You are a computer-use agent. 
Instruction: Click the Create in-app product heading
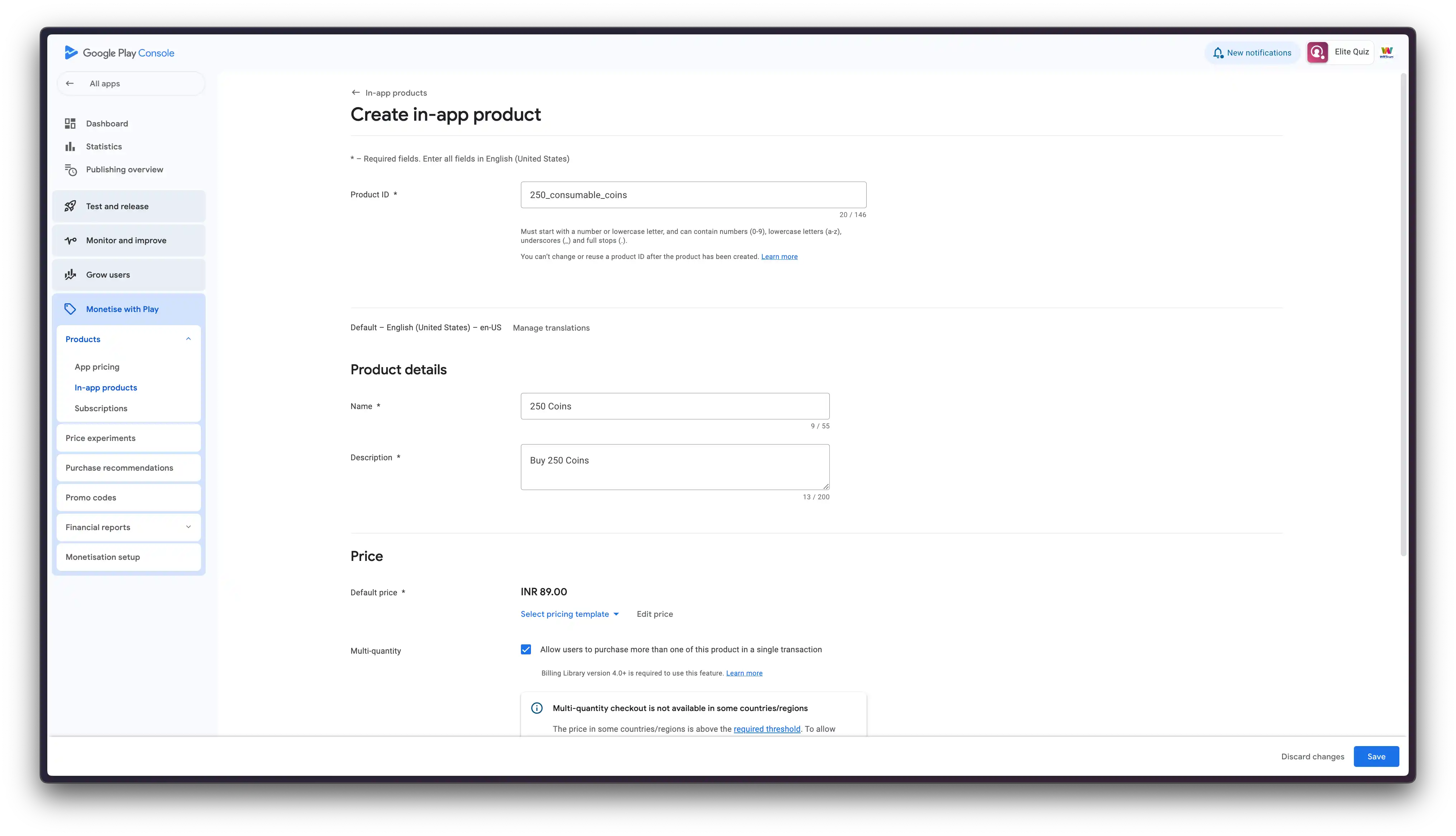pos(446,114)
